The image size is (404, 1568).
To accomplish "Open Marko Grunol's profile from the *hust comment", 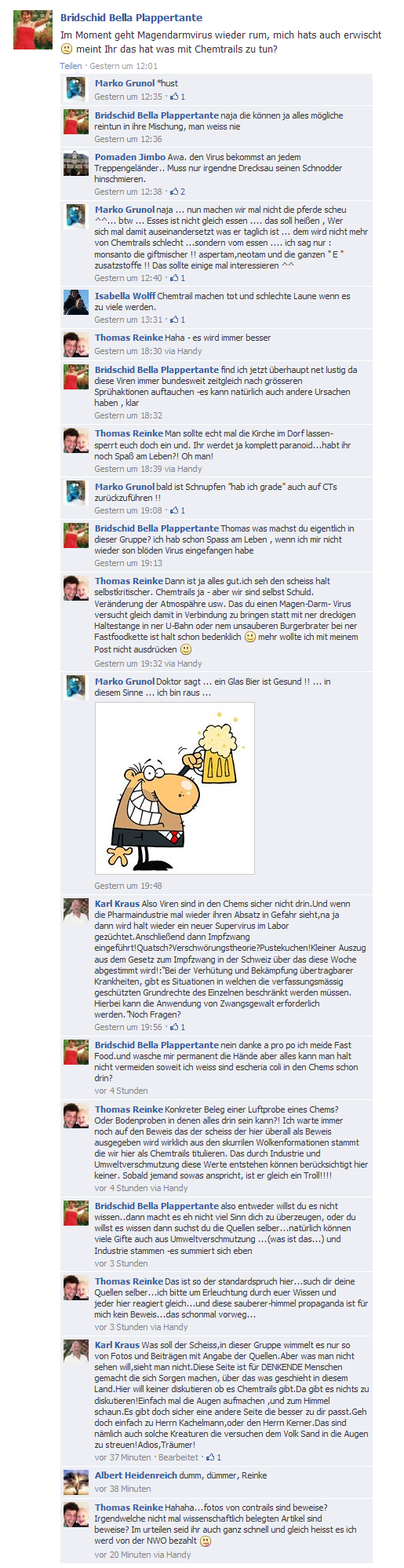I will pyautogui.click(x=125, y=83).
